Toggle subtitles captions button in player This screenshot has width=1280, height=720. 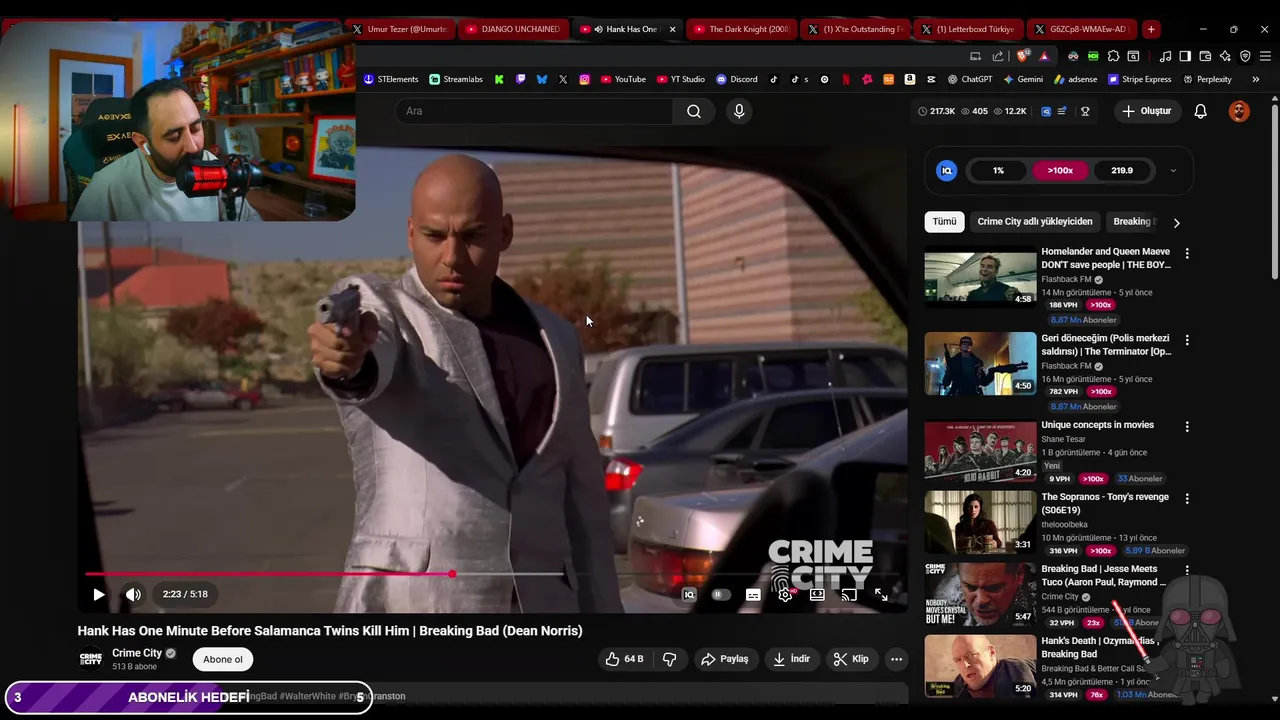click(753, 594)
